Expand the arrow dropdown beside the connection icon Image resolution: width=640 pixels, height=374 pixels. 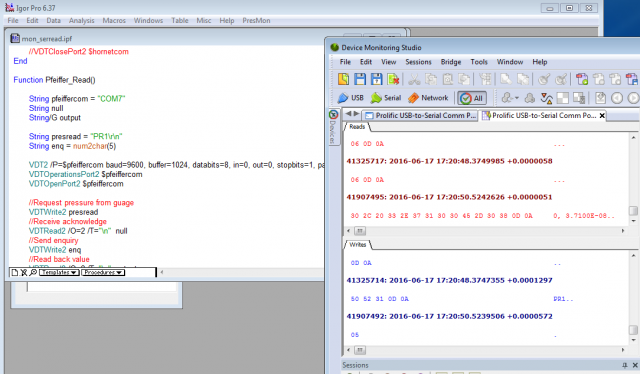(x=517, y=98)
